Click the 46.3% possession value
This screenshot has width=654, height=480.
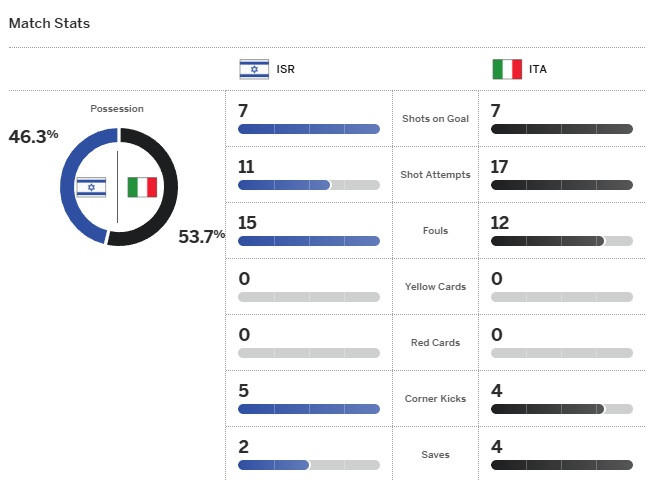pos(33,136)
